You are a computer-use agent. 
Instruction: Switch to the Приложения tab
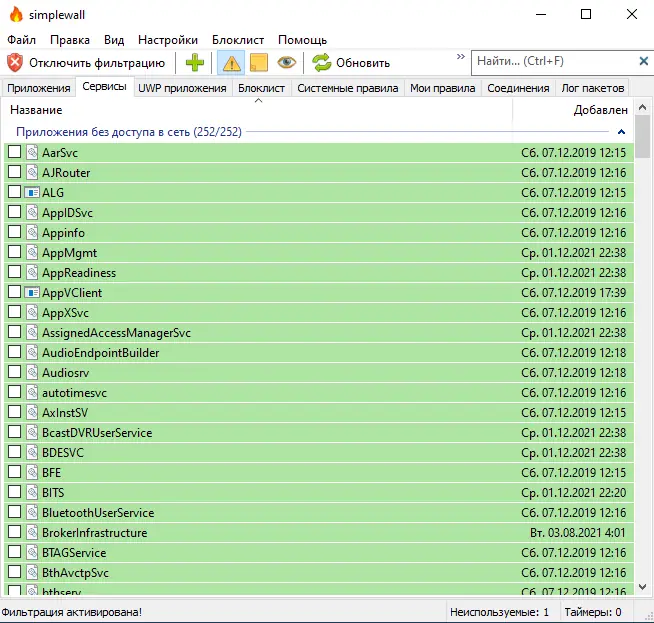tap(39, 88)
